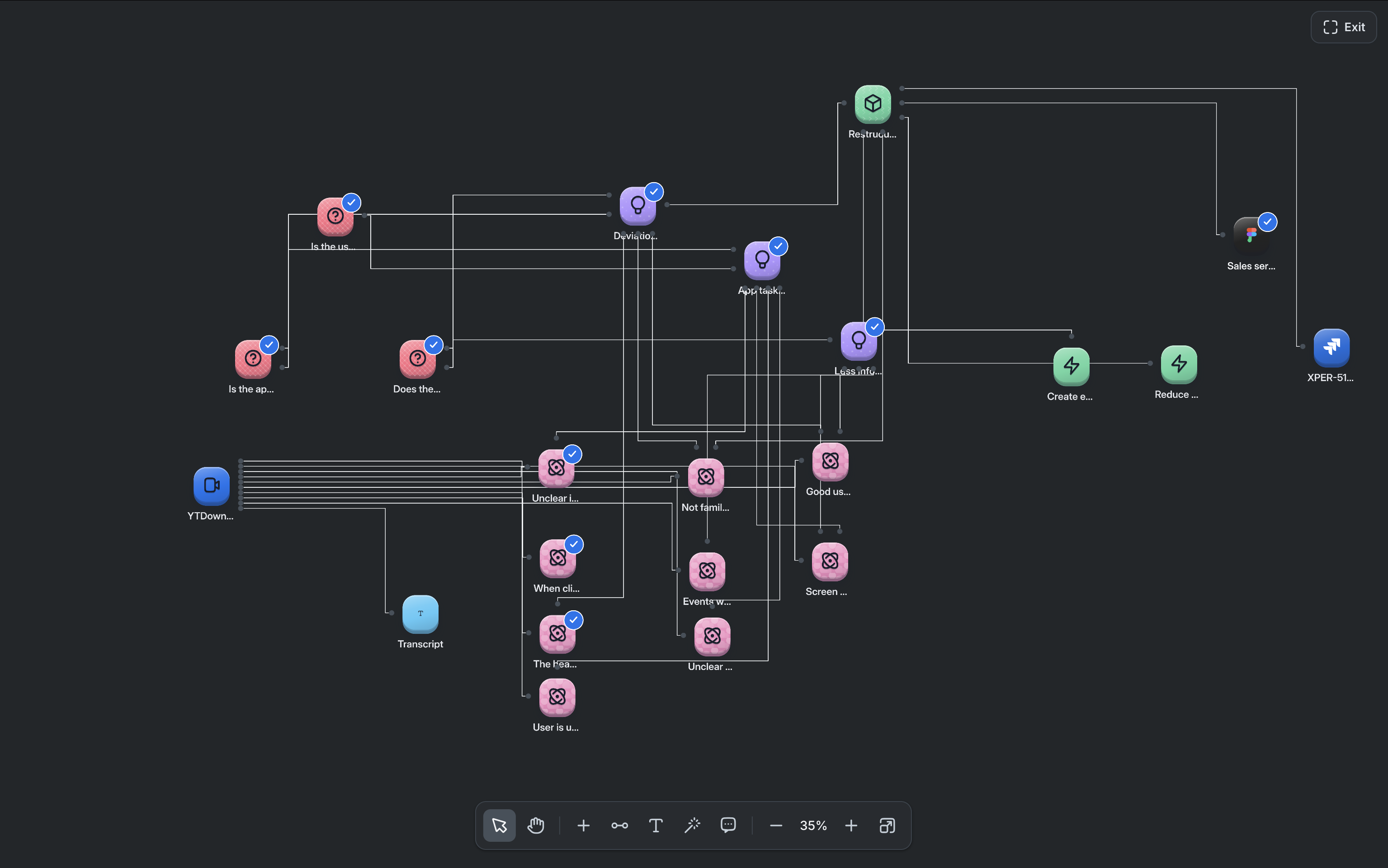Click the 'Sales ser...' label text
The width and height of the screenshot is (1388, 868).
[1251, 266]
